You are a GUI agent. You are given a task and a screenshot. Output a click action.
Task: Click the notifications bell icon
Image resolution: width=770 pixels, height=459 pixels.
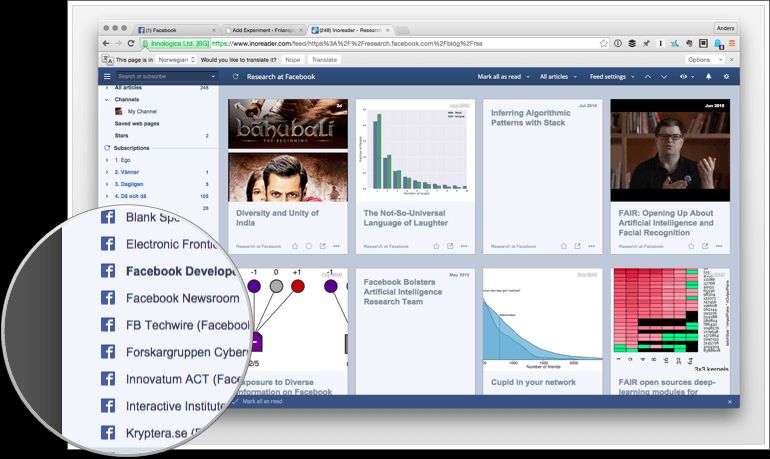coord(709,76)
